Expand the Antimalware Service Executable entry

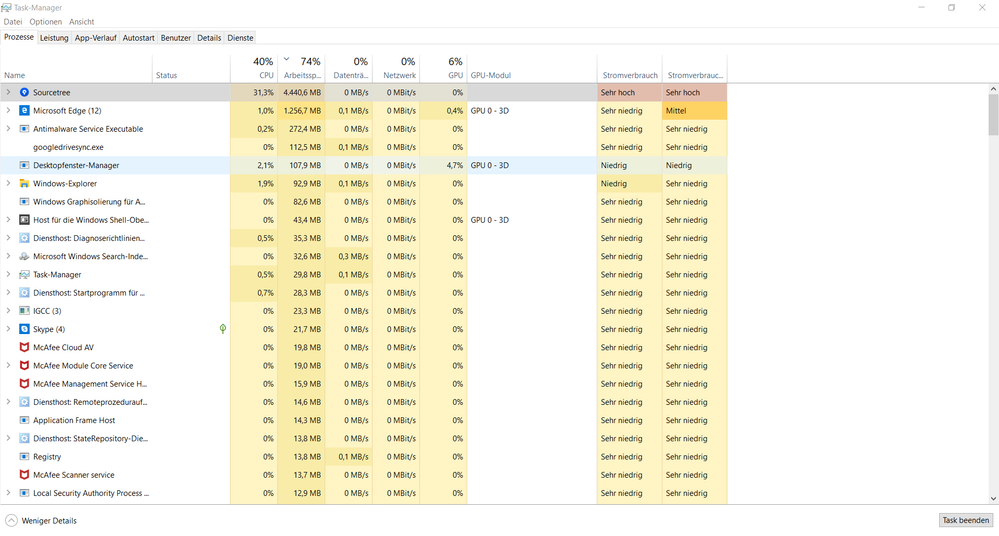tap(8, 129)
